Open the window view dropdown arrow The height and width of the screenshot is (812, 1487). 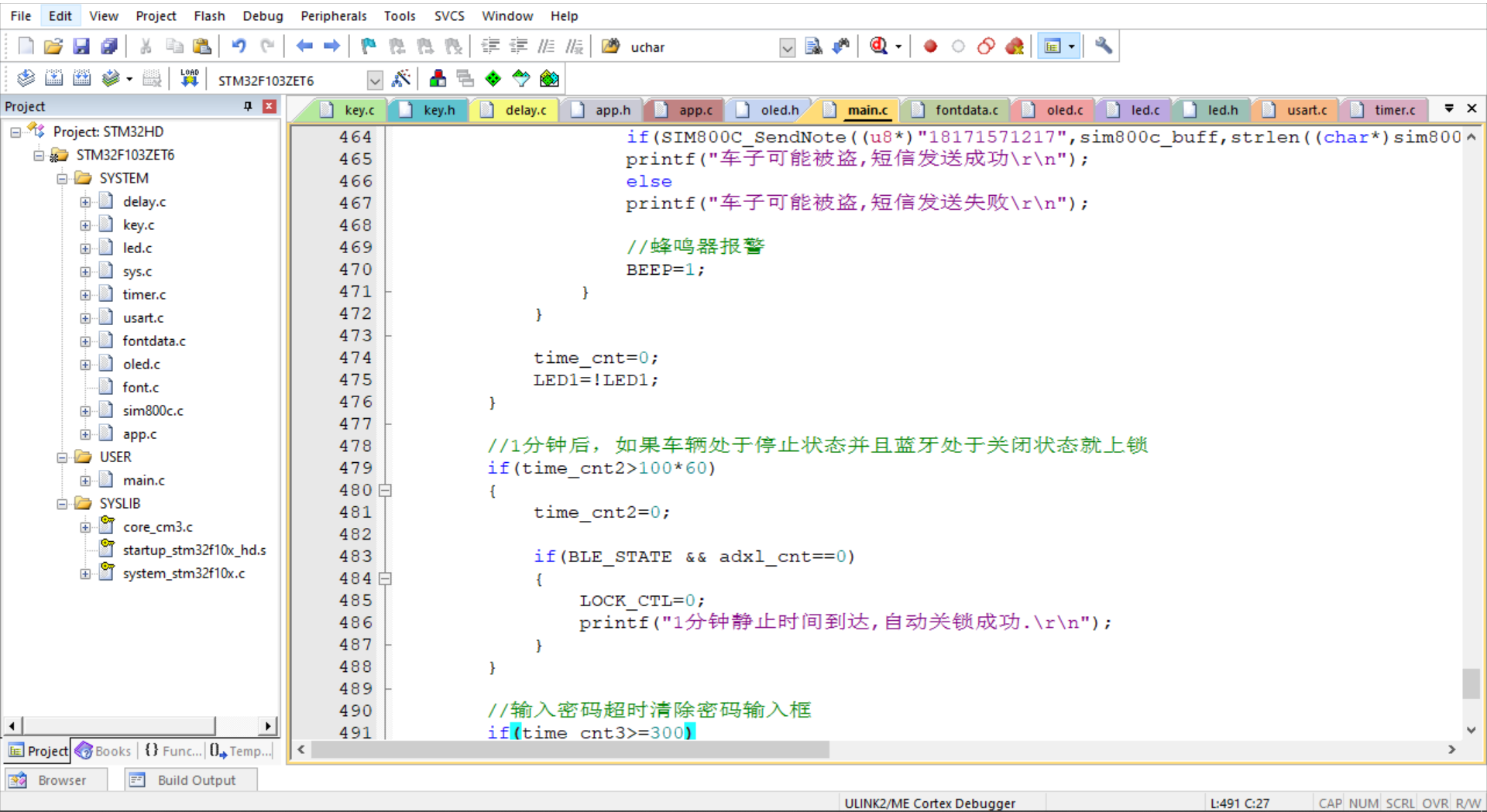coord(1072,46)
